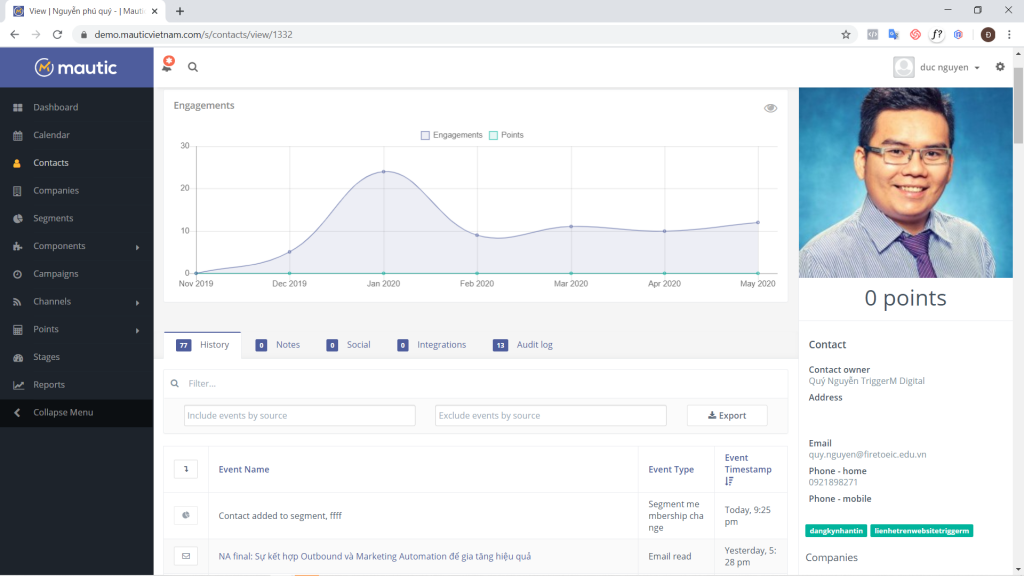Click the Segments pie chart icon
This screenshot has width=1024, height=576.
[x=17, y=218]
